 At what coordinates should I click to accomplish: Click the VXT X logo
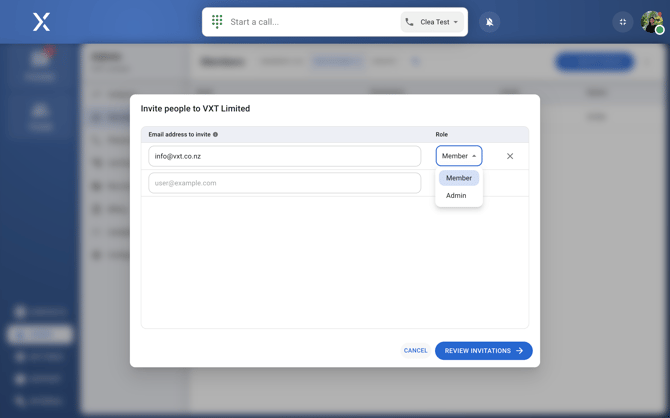(x=41, y=22)
